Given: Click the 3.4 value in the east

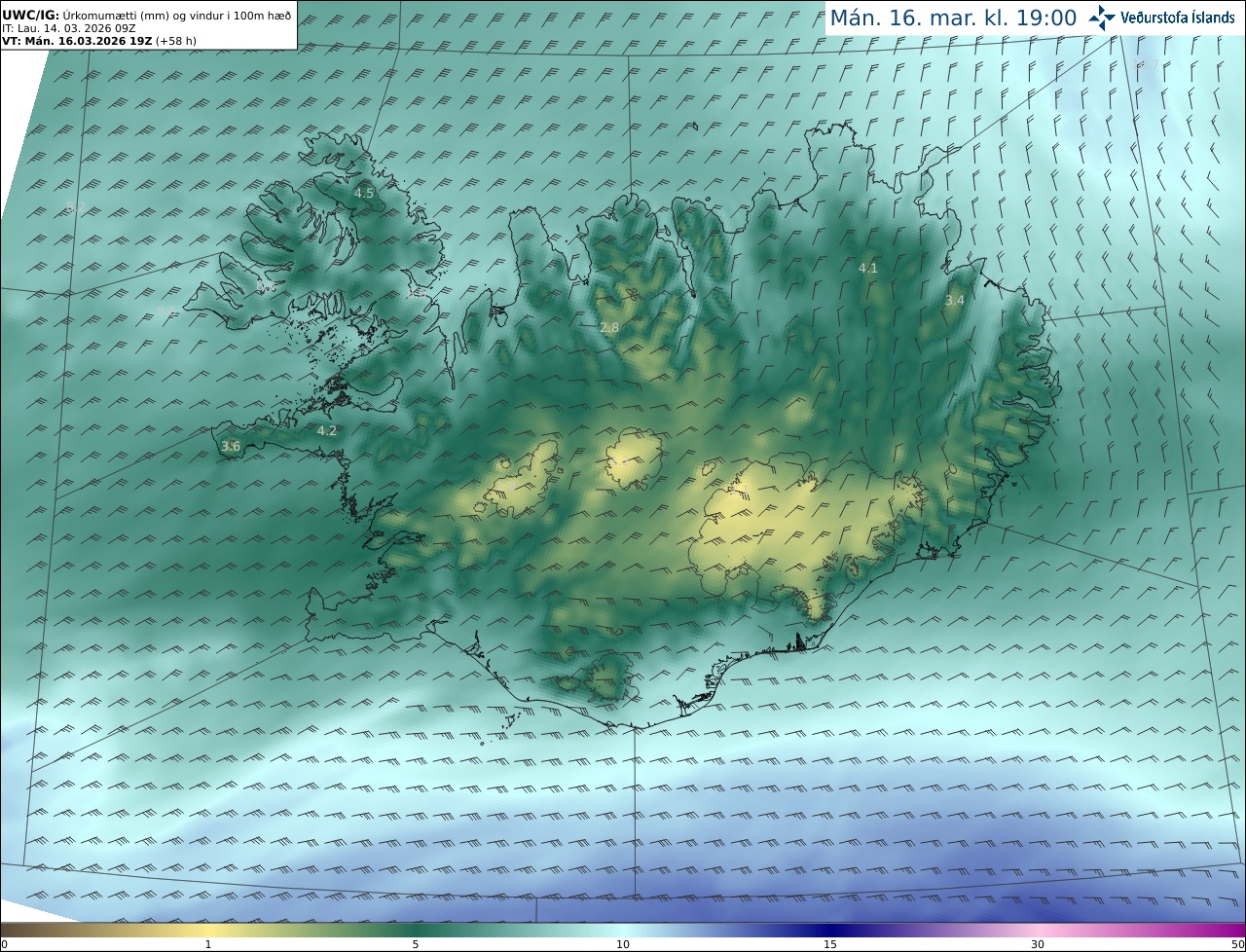Looking at the screenshot, I should pos(955,301).
